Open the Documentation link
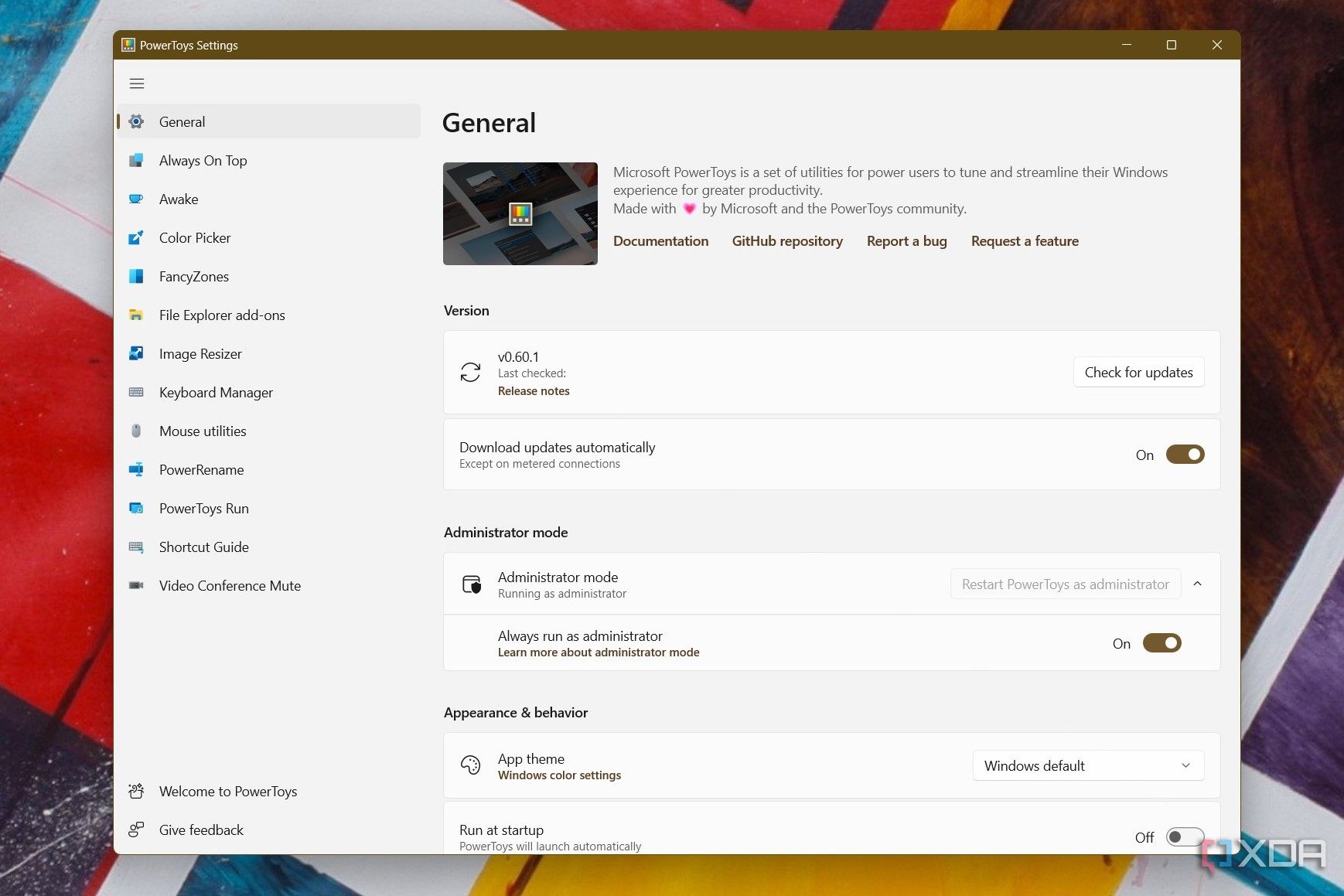Screen dimensions: 1344x896 [x=660, y=241]
